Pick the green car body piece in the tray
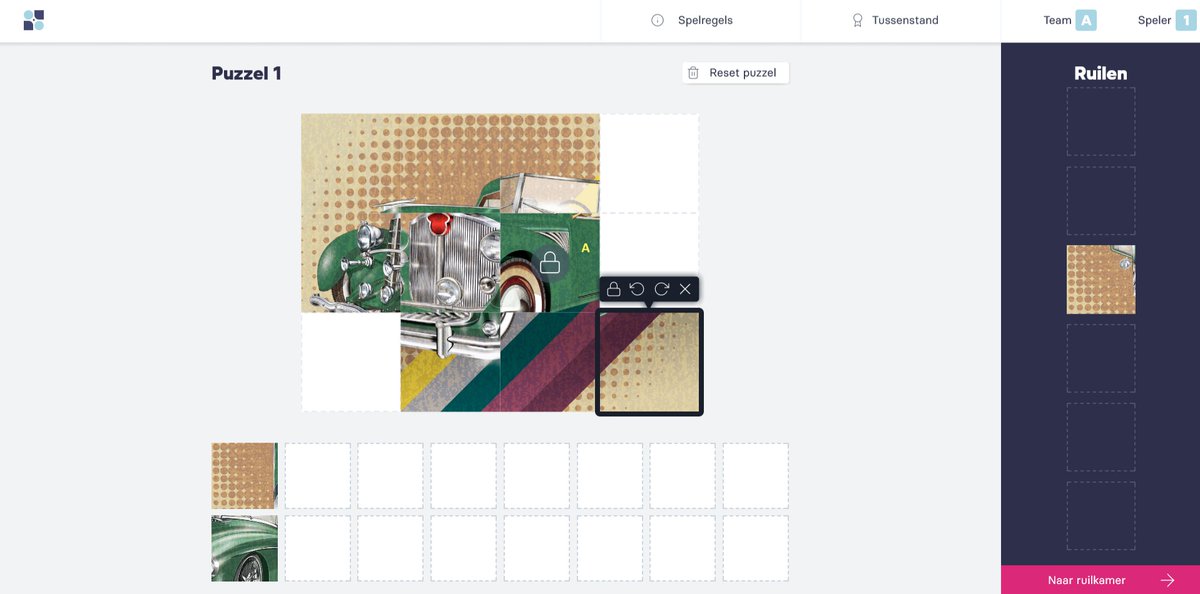Screen dimensions: 1200x594 244,548
